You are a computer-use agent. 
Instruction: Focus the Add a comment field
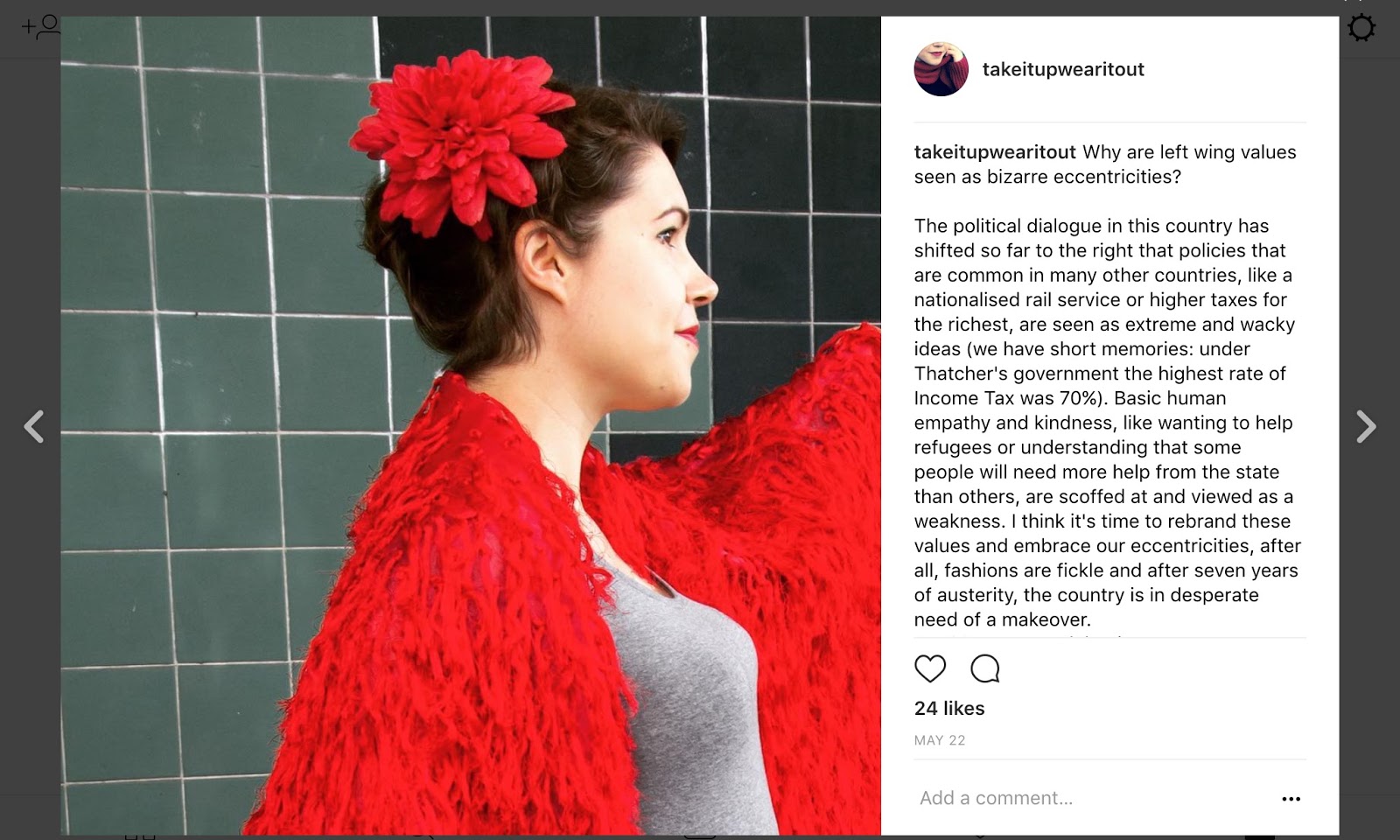coord(1094,798)
